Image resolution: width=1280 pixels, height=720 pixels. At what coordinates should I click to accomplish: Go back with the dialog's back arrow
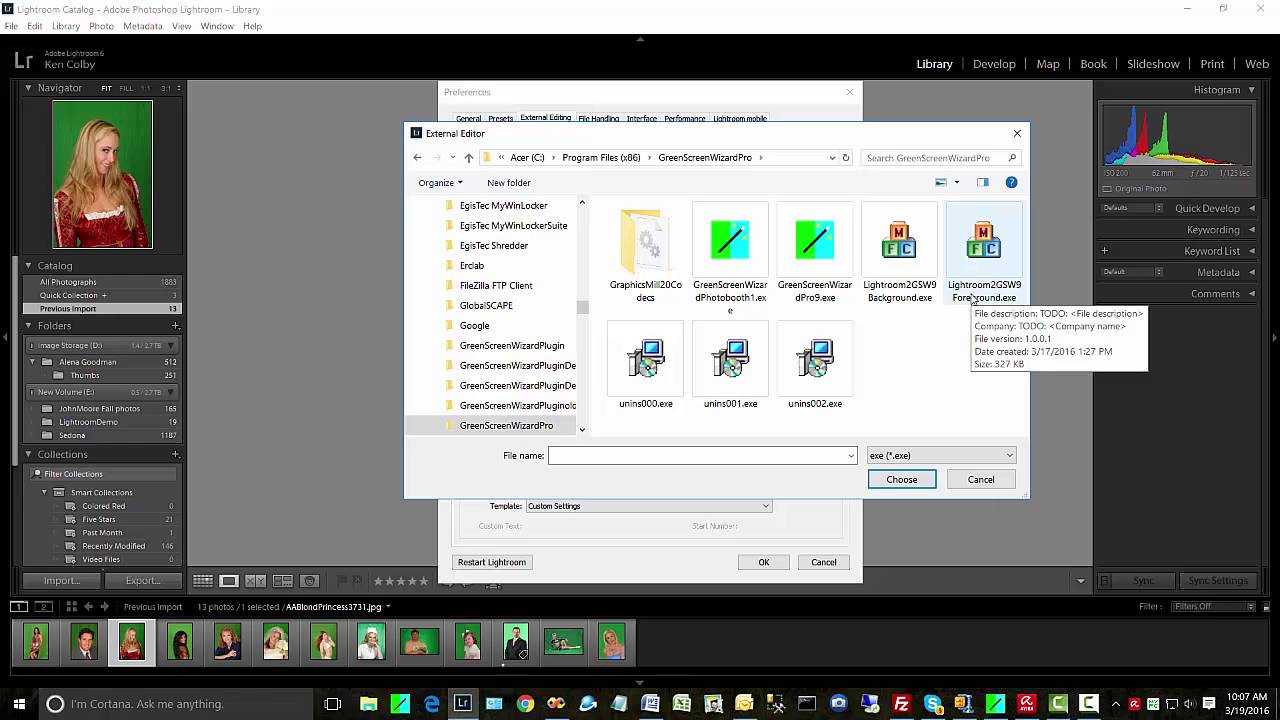pos(417,157)
